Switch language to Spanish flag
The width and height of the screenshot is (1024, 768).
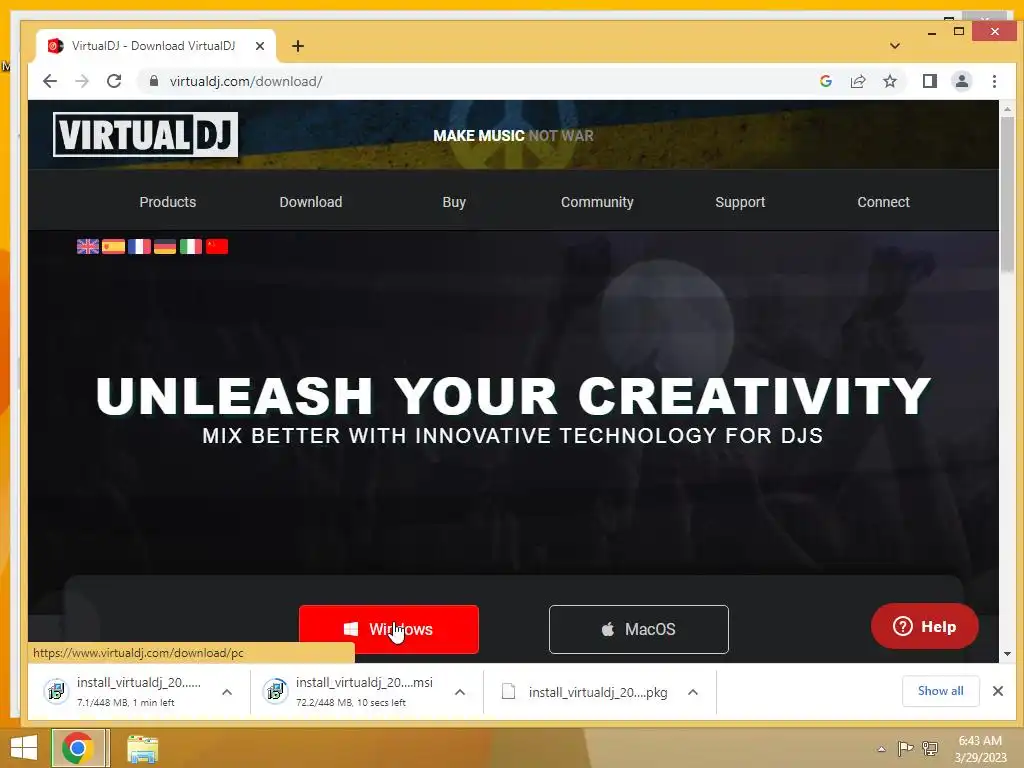114,246
